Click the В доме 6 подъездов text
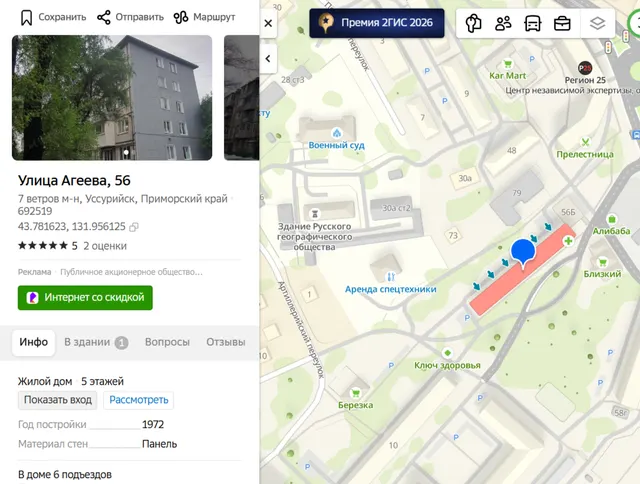The height and width of the screenshot is (484, 640). [65, 475]
